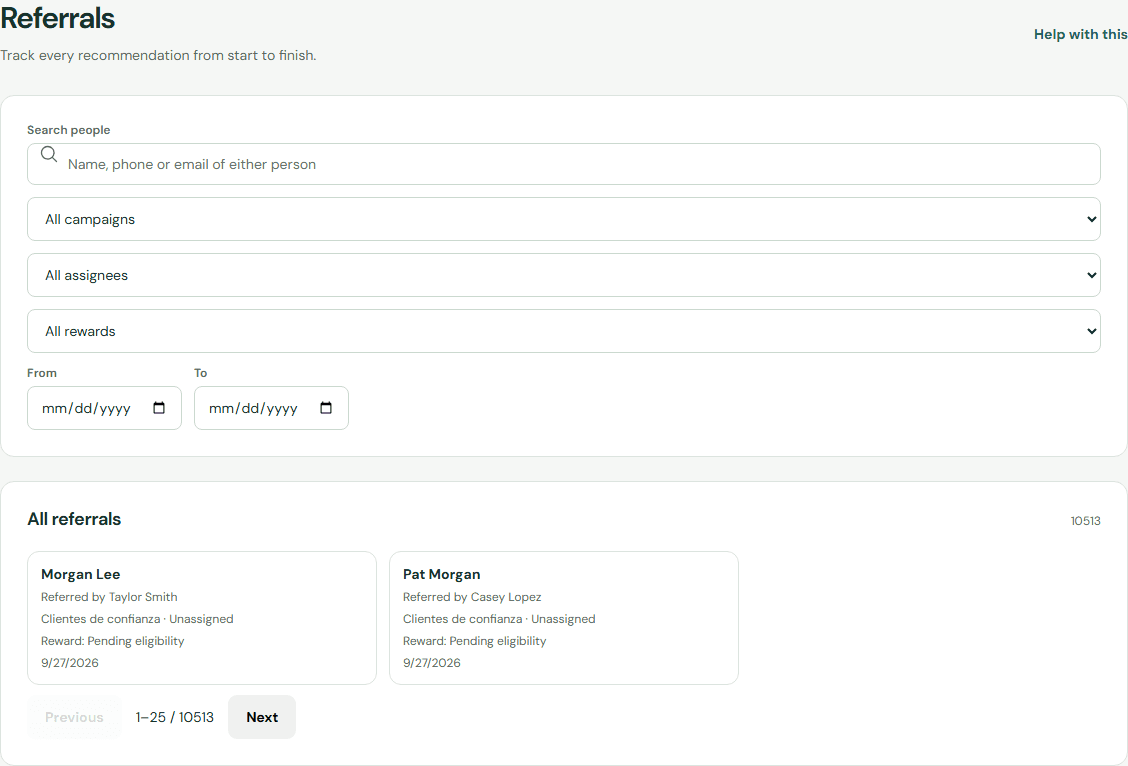Go to the Next page of referrals
Screen dimensions: 1128x766
pos(262,717)
